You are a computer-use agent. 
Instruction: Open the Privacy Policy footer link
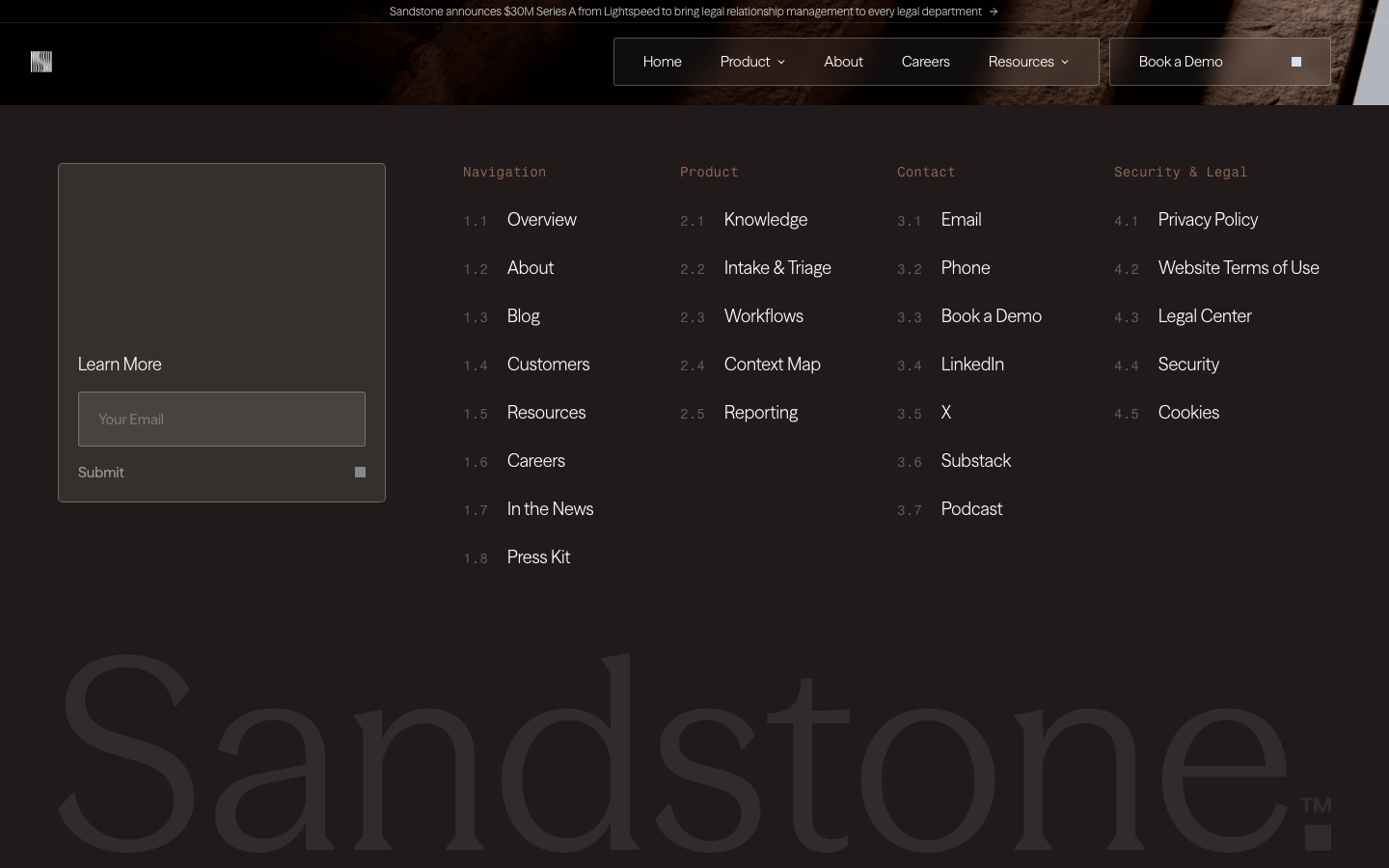(1208, 219)
